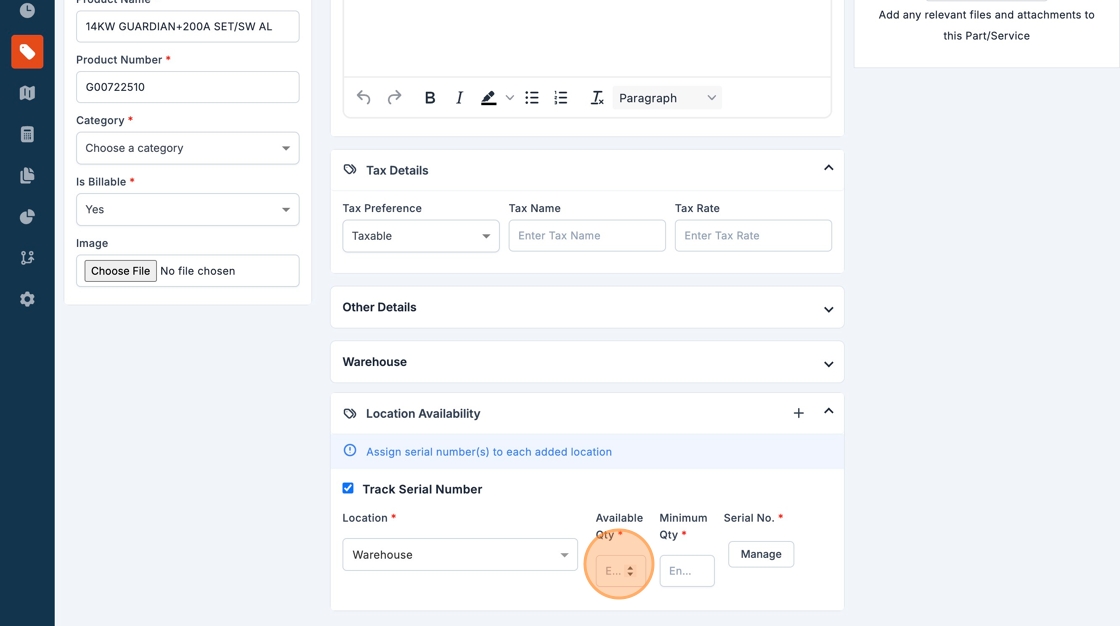
Task: Expand the Warehouse section
Action: (829, 364)
